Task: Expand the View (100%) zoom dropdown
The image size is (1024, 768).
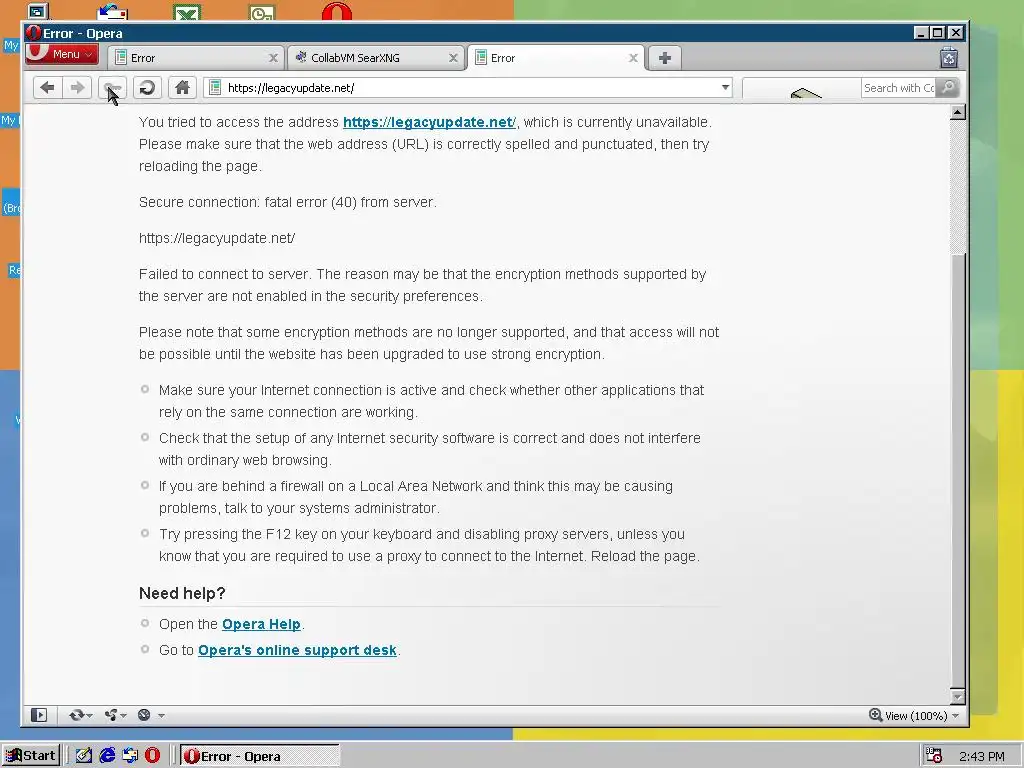Action: click(955, 716)
